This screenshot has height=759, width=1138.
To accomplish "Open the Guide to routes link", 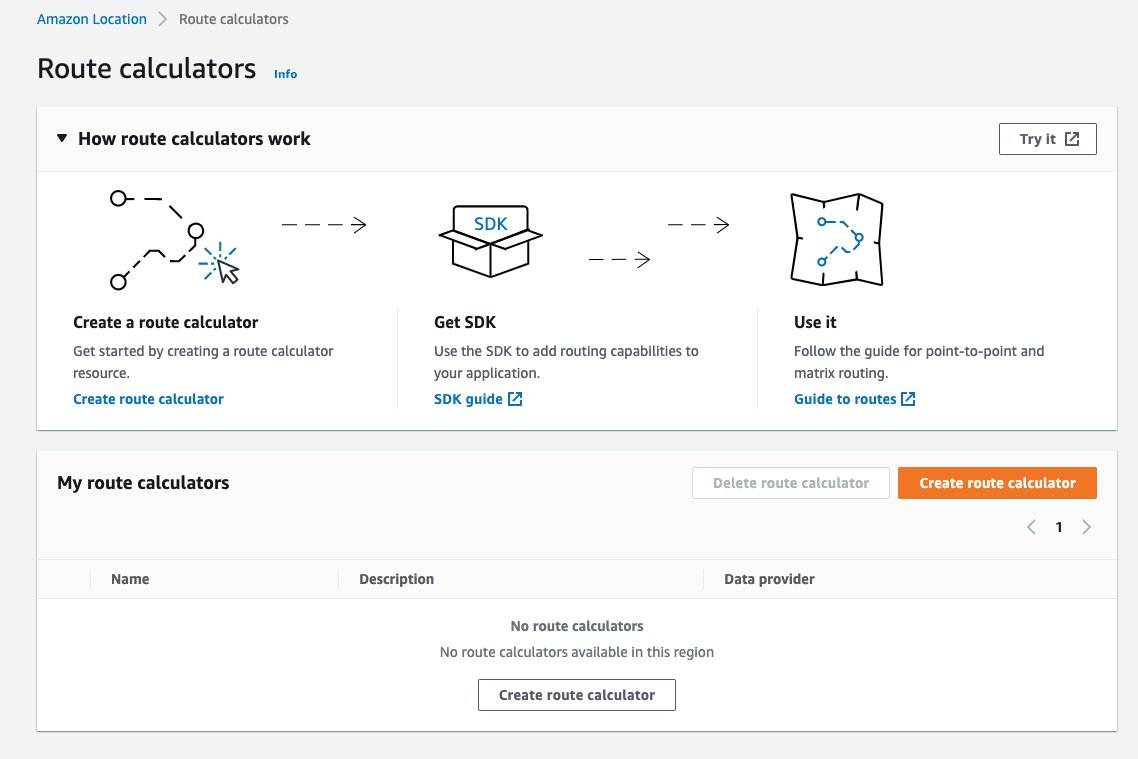I will 845,399.
